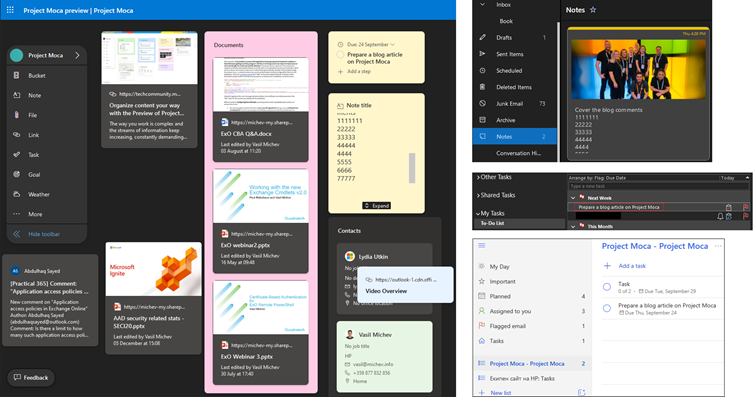Viewport: 756px width, 397px height.
Task: Select the Bucket icon in toolbar
Action: 16,75
